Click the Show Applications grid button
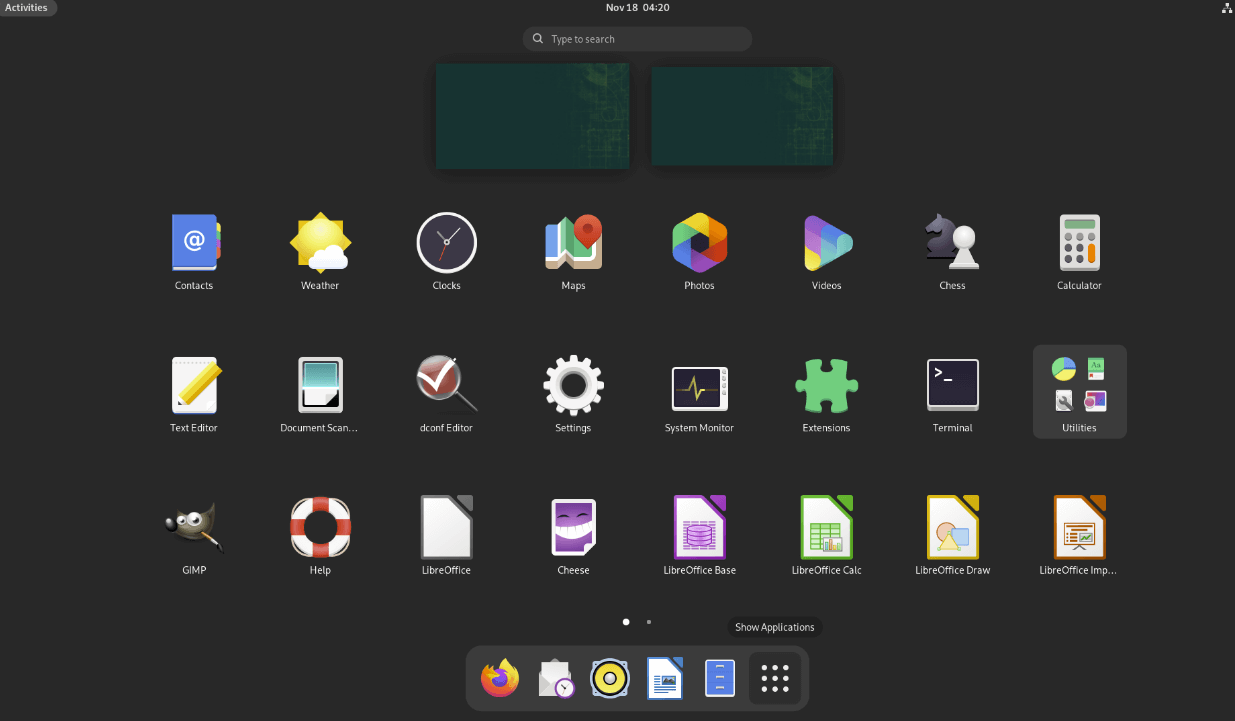Image resolution: width=1235 pixels, height=721 pixels. [x=775, y=678]
